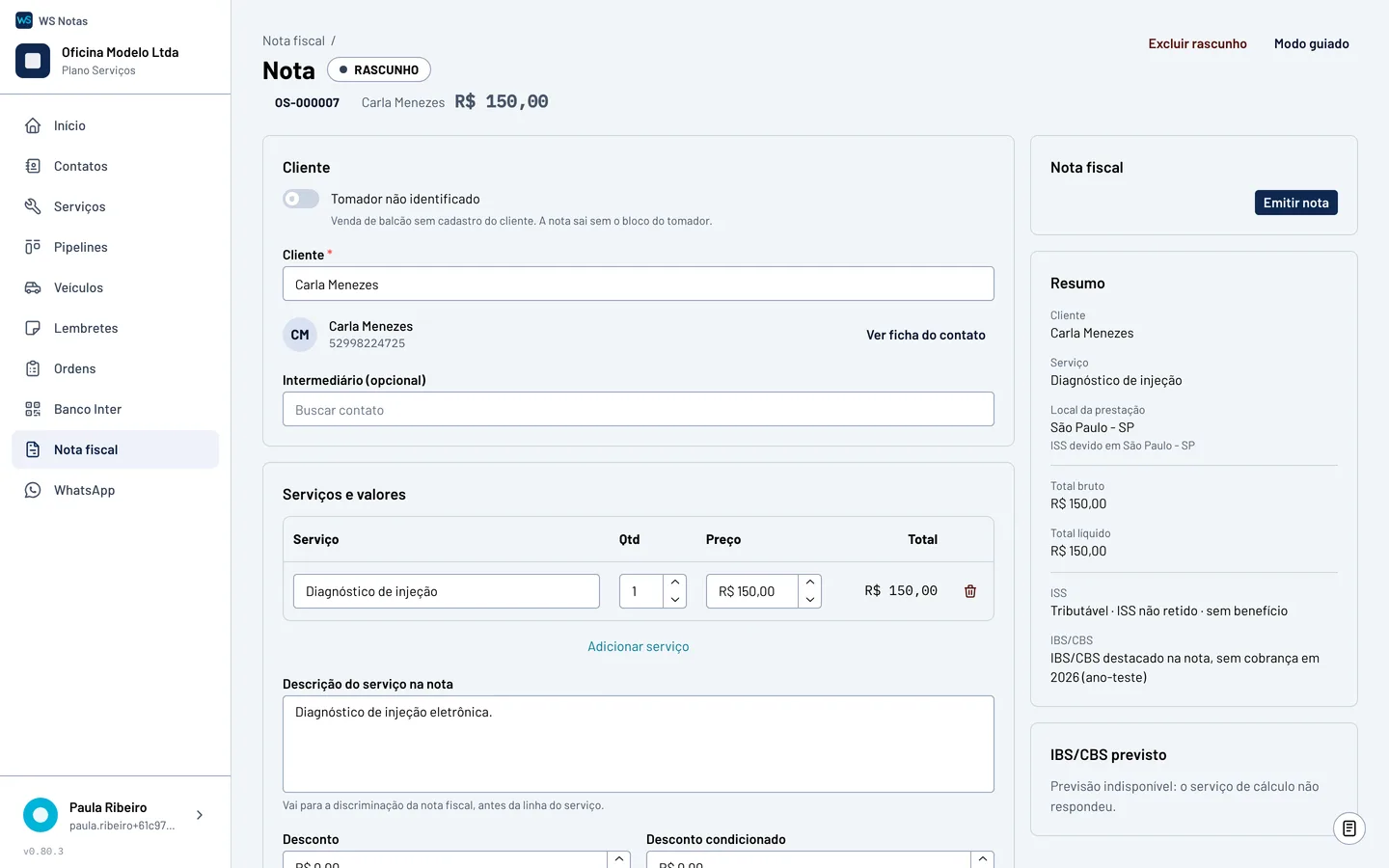Viewport: 1389px width, 868px height.
Task: Click the Veículos car icon
Action: click(33, 287)
